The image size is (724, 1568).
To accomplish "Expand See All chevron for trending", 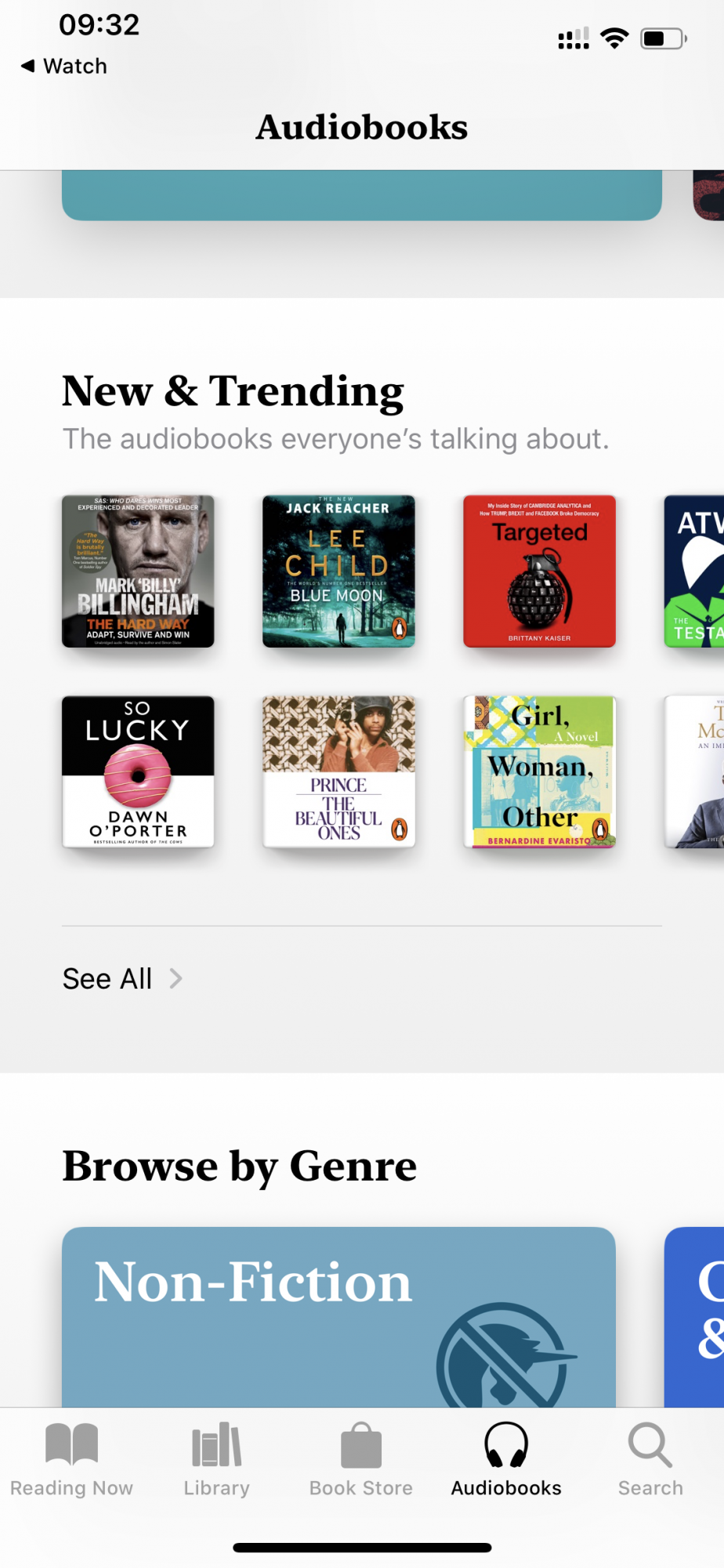I will click(x=176, y=978).
